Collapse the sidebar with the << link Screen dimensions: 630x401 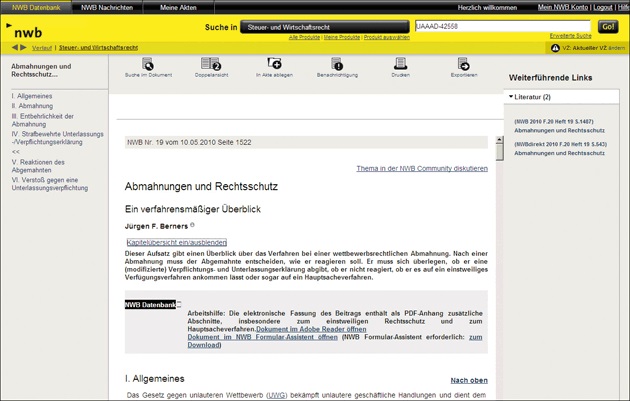point(16,151)
